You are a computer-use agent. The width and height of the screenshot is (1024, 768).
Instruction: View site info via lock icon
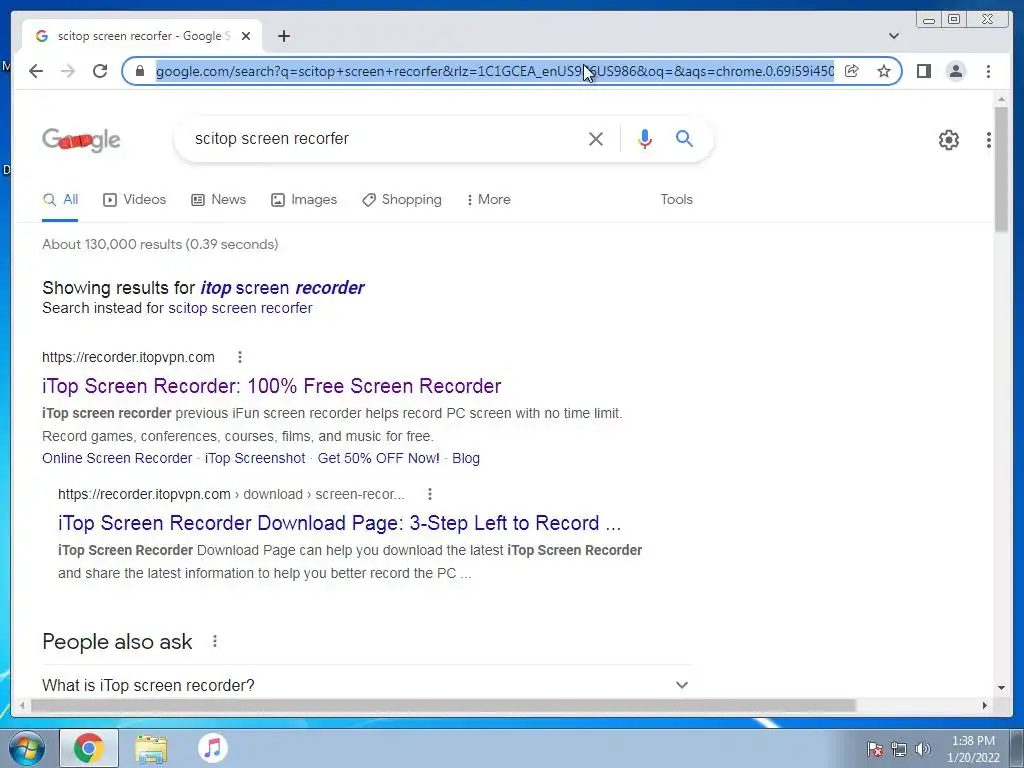(x=139, y=71)
